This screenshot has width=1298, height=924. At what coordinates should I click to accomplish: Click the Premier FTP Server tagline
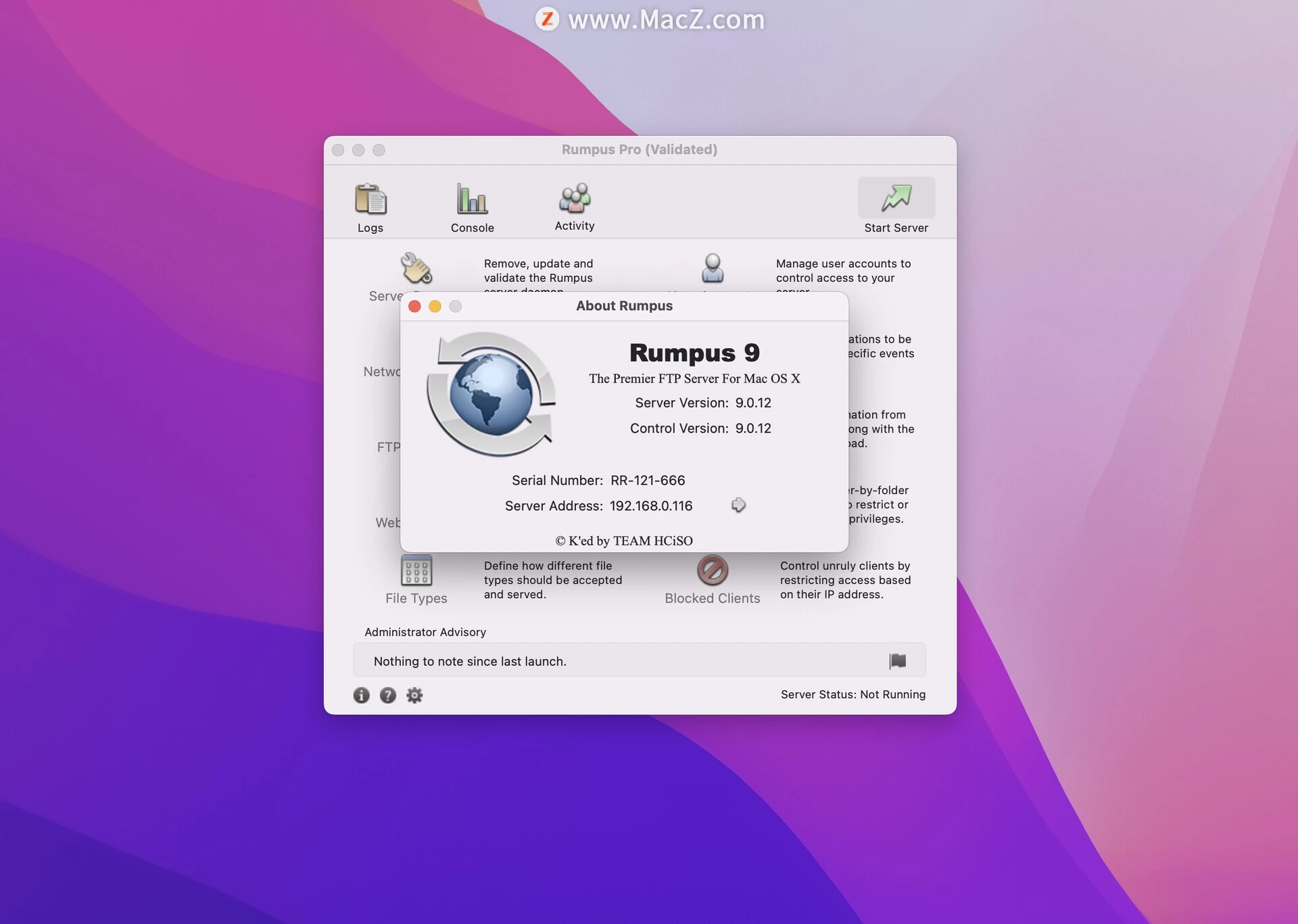pos(694,379)
